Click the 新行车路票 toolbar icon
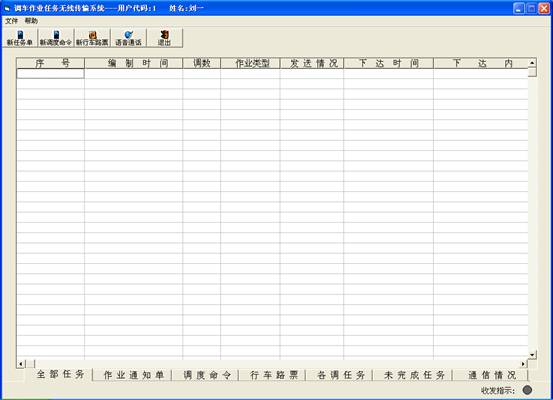The image size is (553, 400). coord(92,38)
